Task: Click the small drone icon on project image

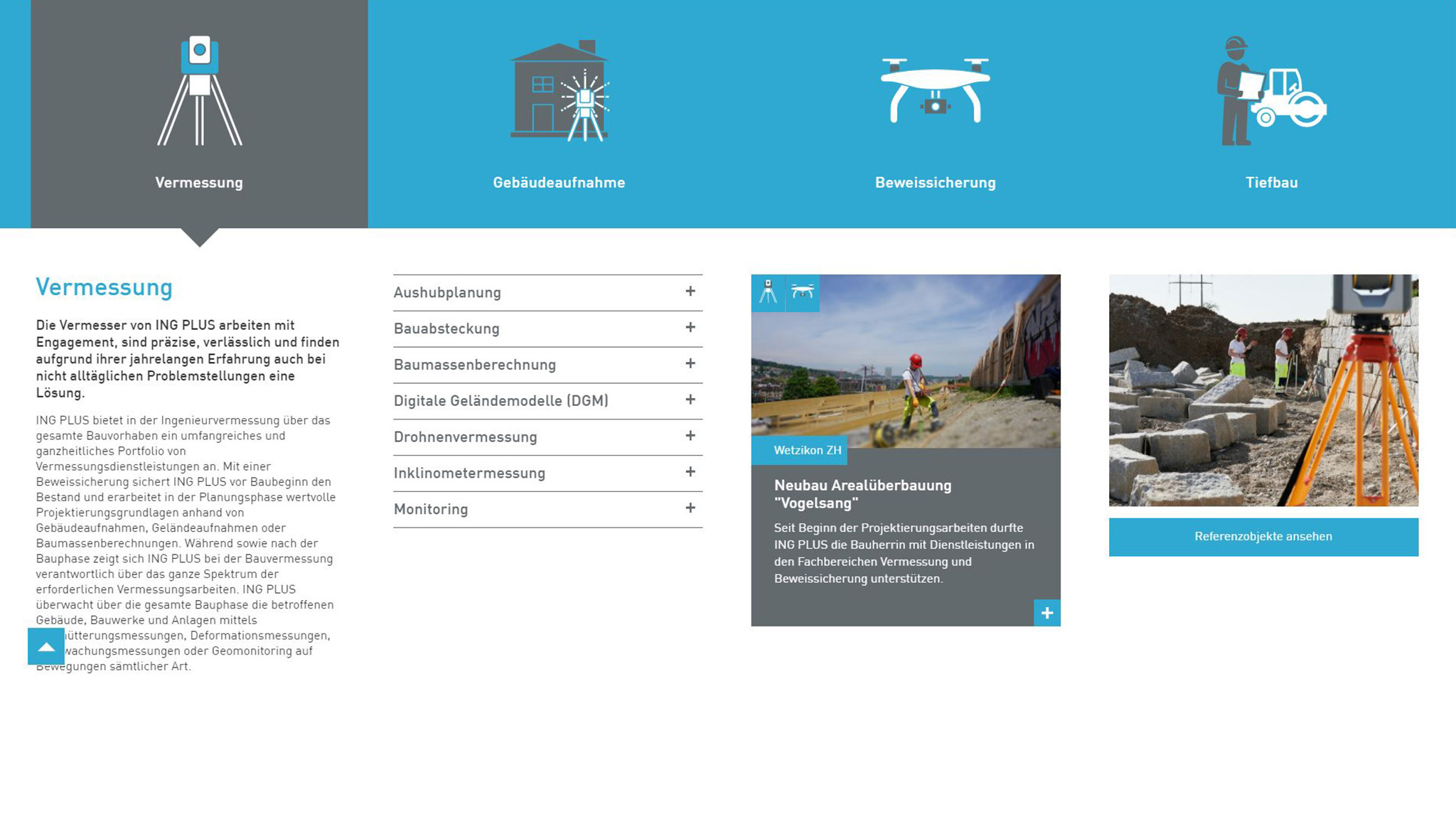Action: click(x=803, y=292)
